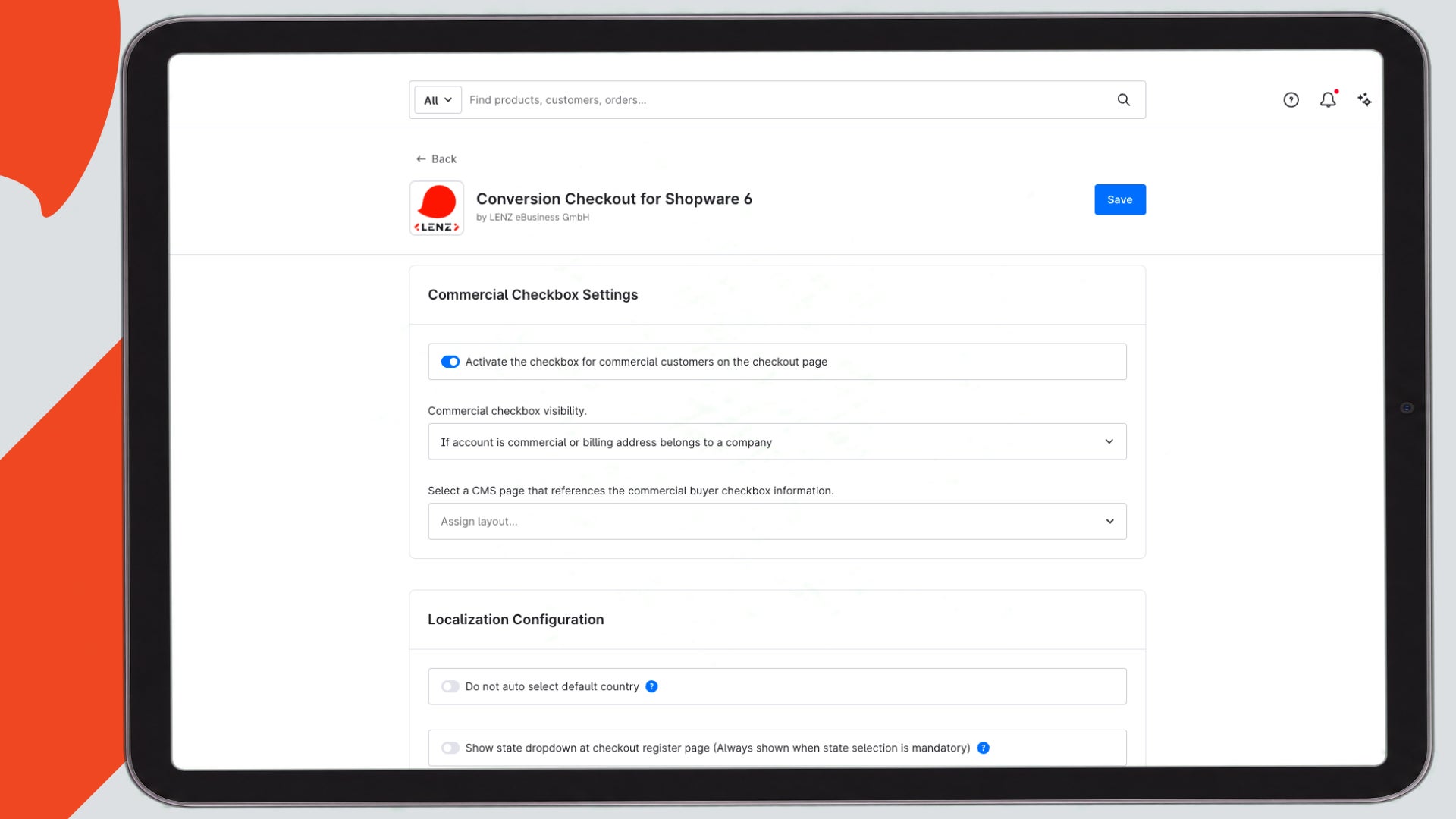1456x819 pixels.
Task: Open the Assign layout CMS page dropdown
Action: click(x=777, y=522)
